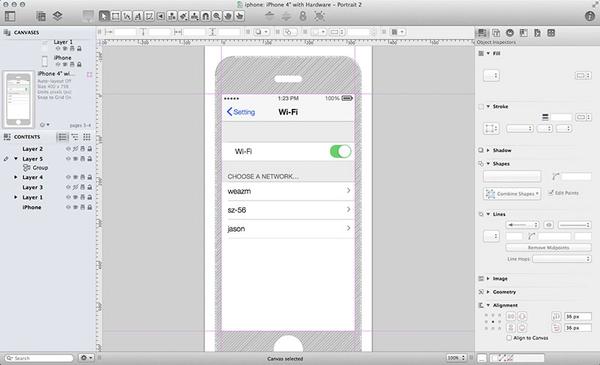Click the Group icon in the top toolbar

[319, 16]
